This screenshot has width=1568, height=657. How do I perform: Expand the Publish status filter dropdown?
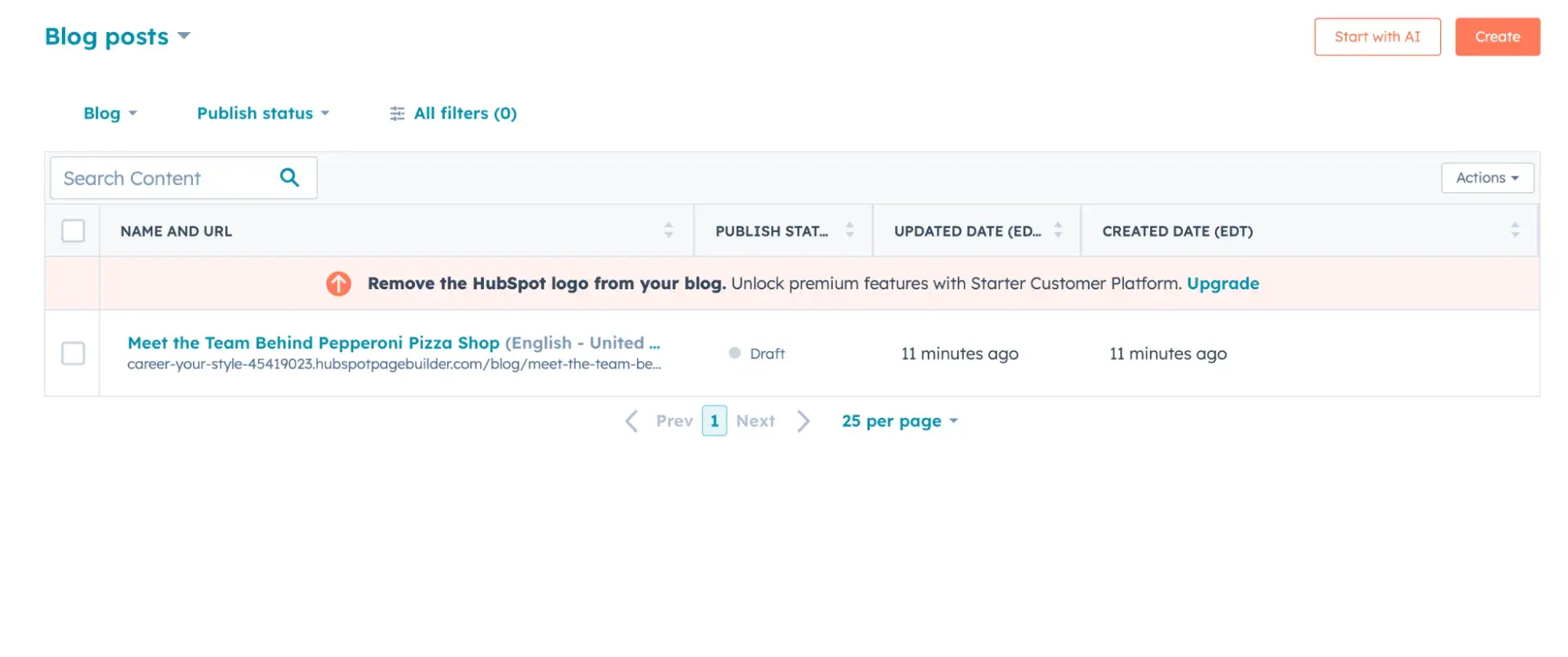(263, 114)
